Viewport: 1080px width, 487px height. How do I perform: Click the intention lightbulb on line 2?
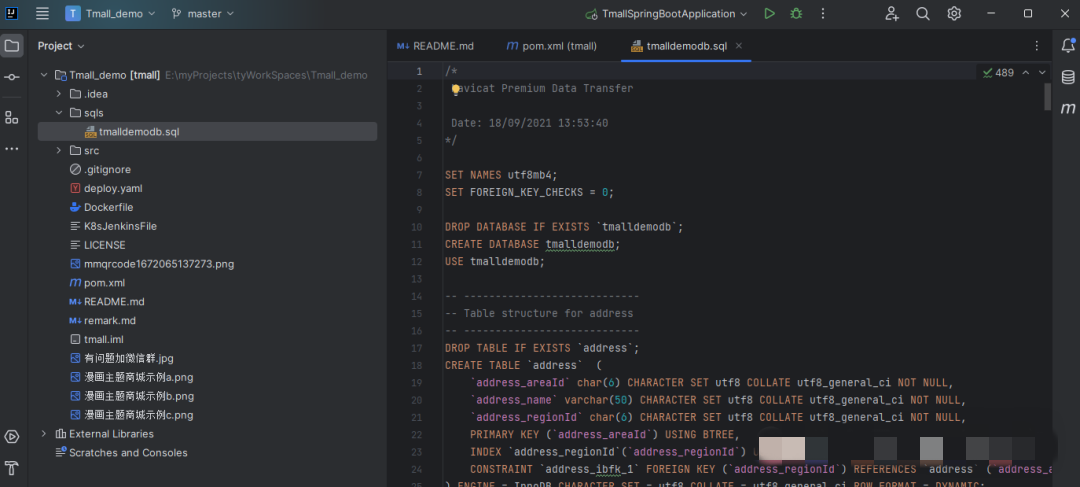(x=455, y=89)
